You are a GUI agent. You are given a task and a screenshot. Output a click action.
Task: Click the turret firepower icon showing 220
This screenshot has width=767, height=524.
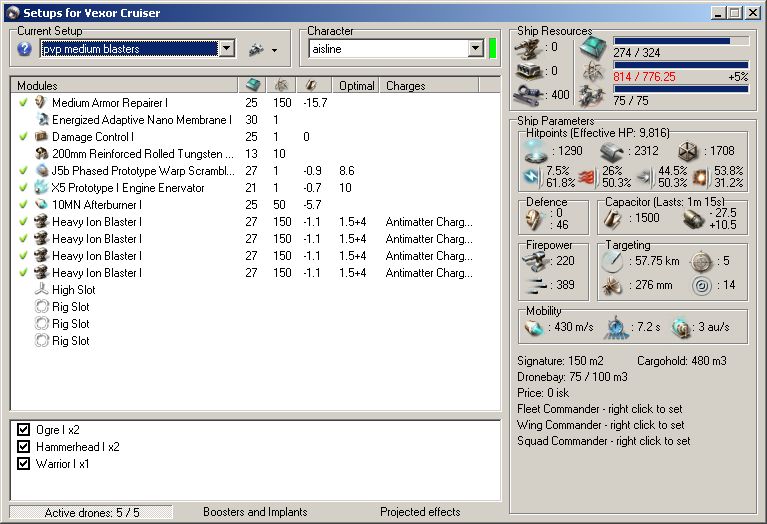(x=536, y=261)
